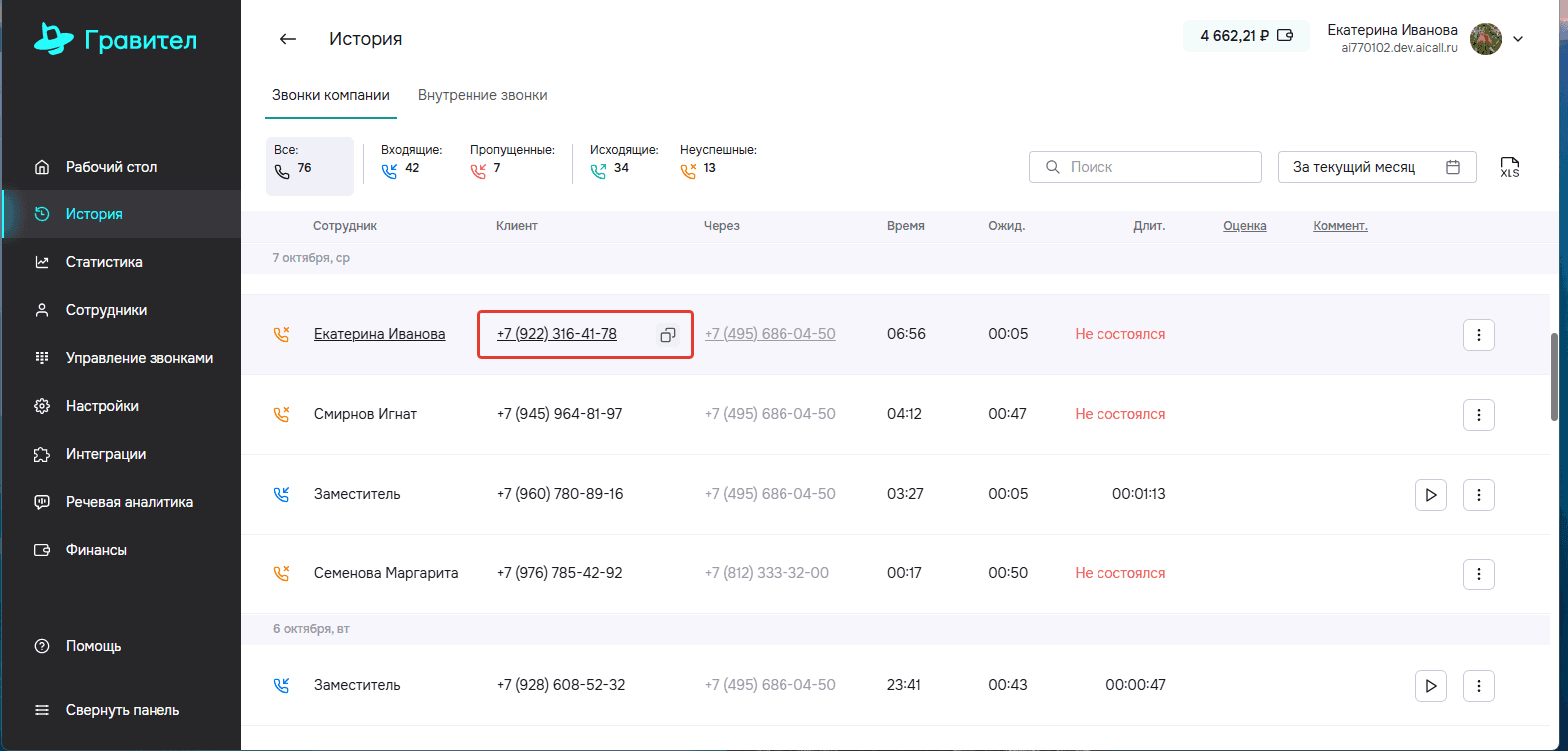Open Рабочий стол in the sidebar

tap(121, 167)
